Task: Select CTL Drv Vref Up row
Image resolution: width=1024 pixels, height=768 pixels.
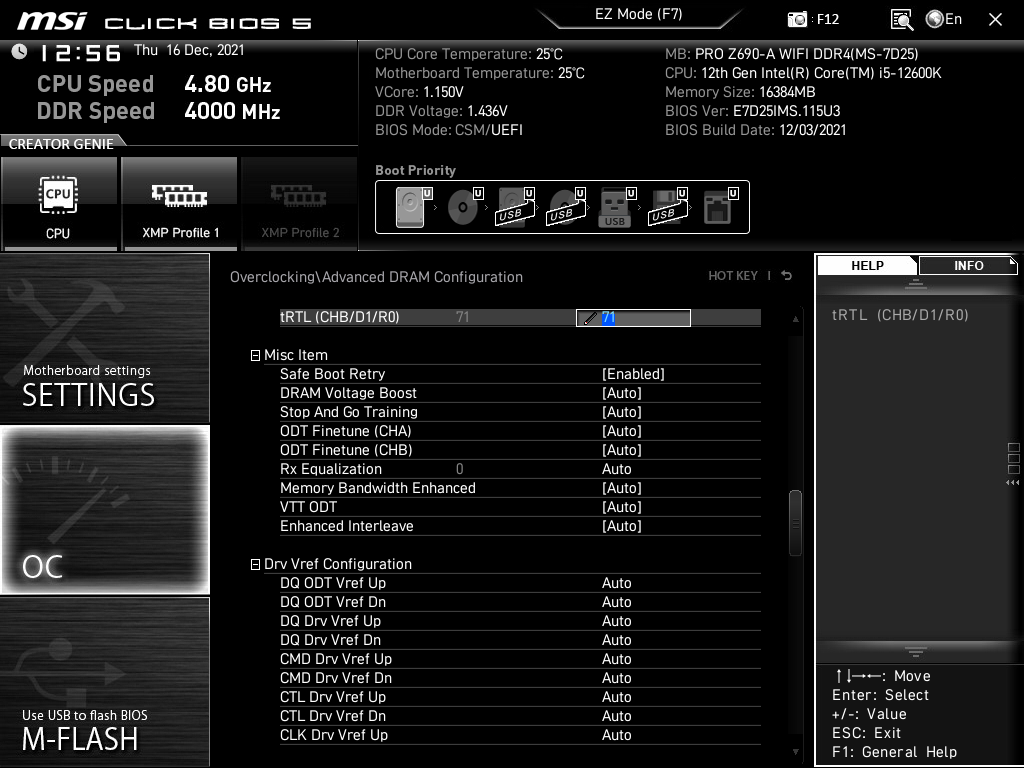Action: click(520, 696)
